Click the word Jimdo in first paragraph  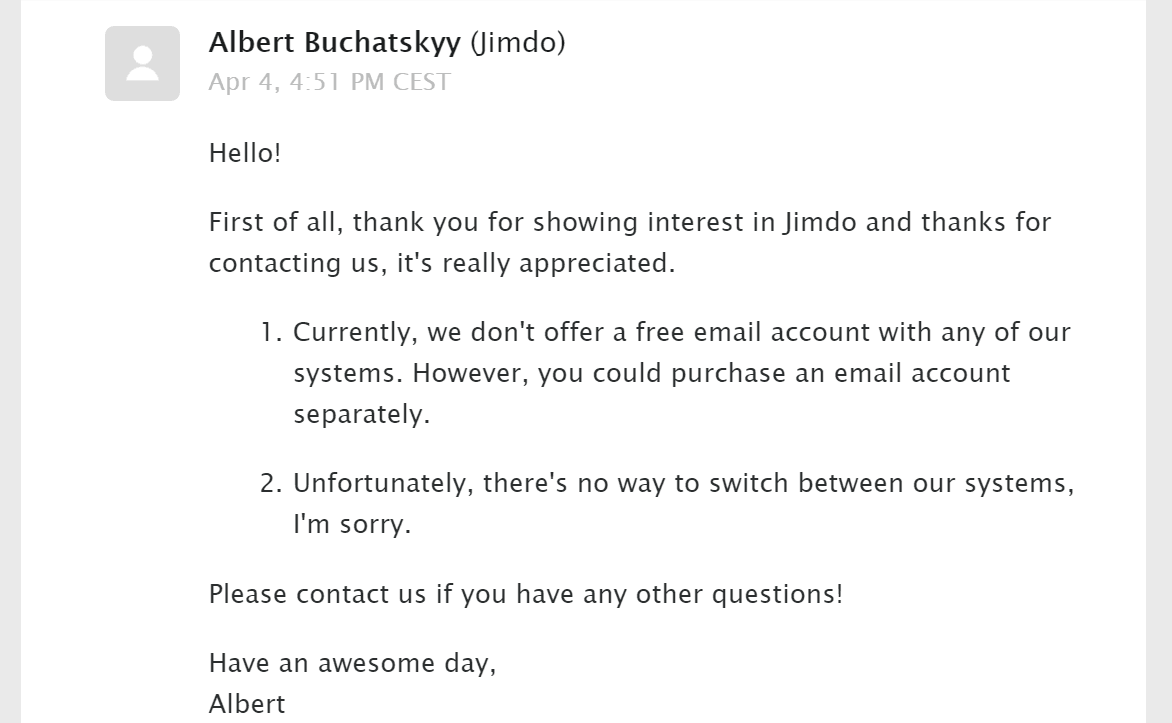click(819, 222)
